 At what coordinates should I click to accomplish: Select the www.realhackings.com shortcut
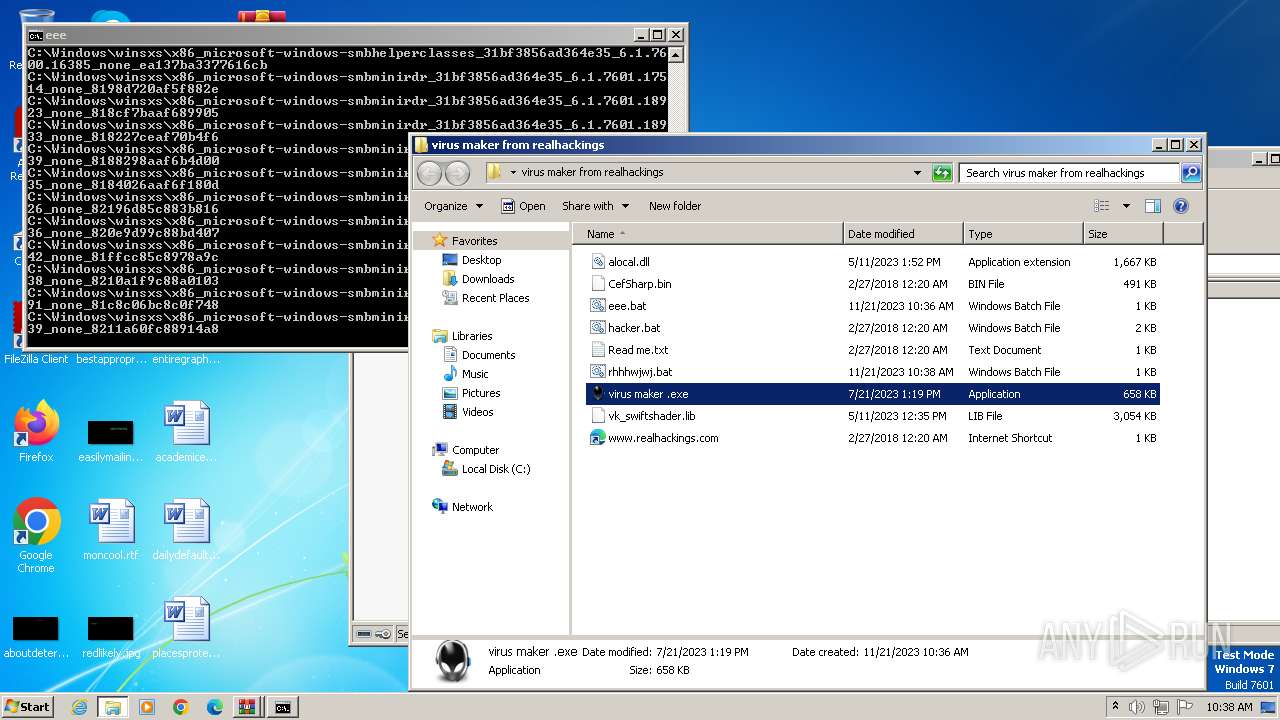click(x=663, y=438)
